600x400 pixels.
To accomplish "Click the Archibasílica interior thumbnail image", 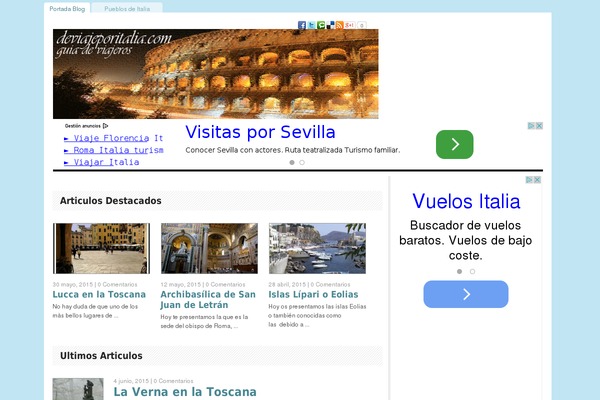I will pyautogui.click(x=209, y=248).
